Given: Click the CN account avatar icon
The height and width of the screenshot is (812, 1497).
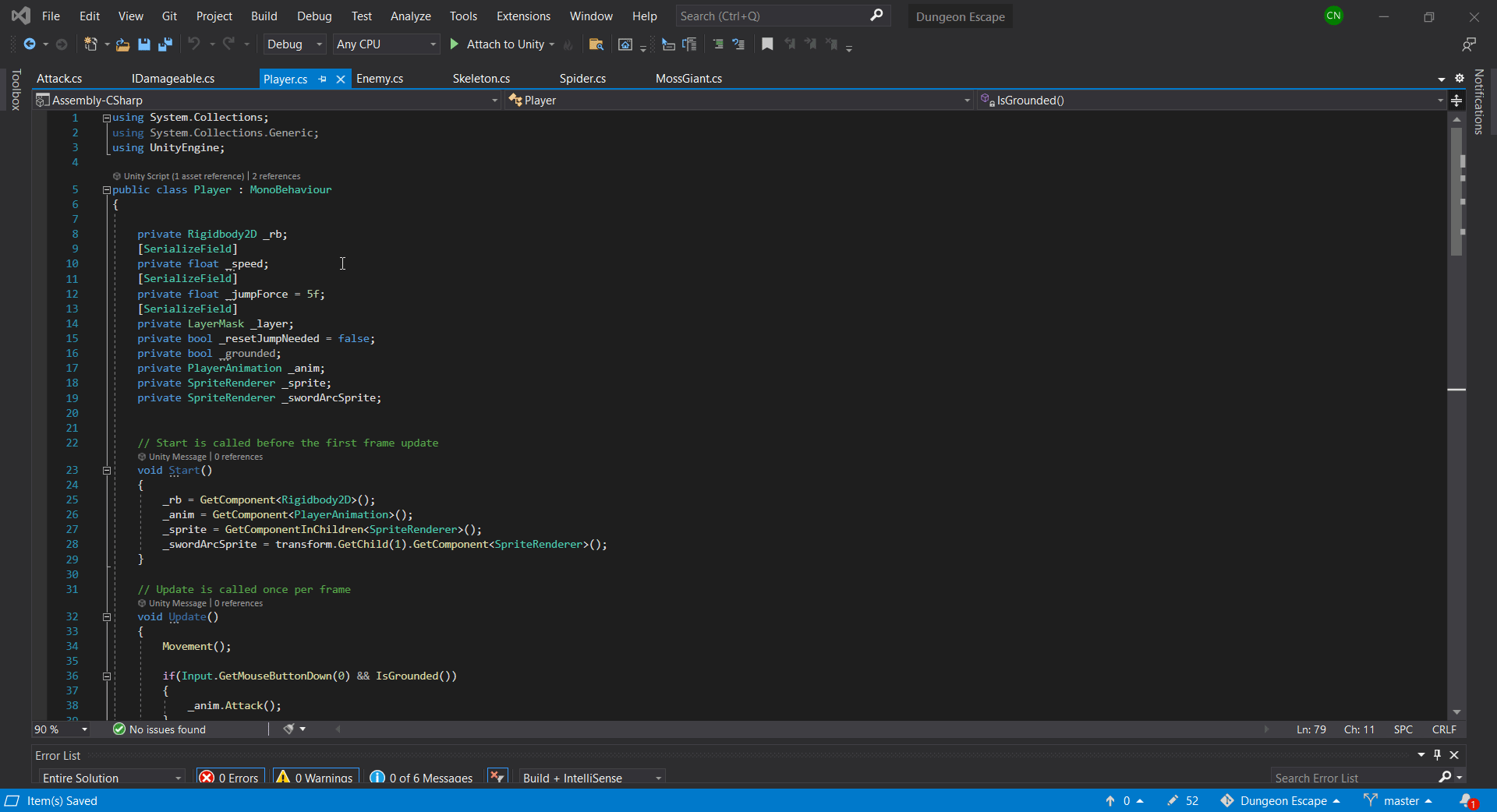Looking at the screenshot, I should (1334, 16).
